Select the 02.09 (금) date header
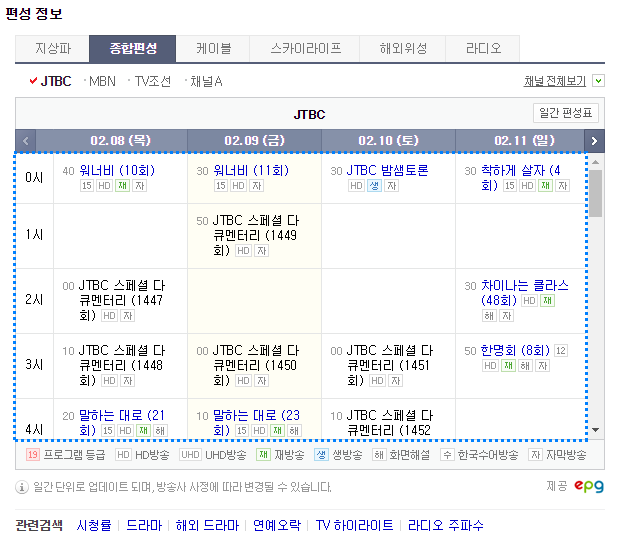628x554 pixels. click(254, 141)
